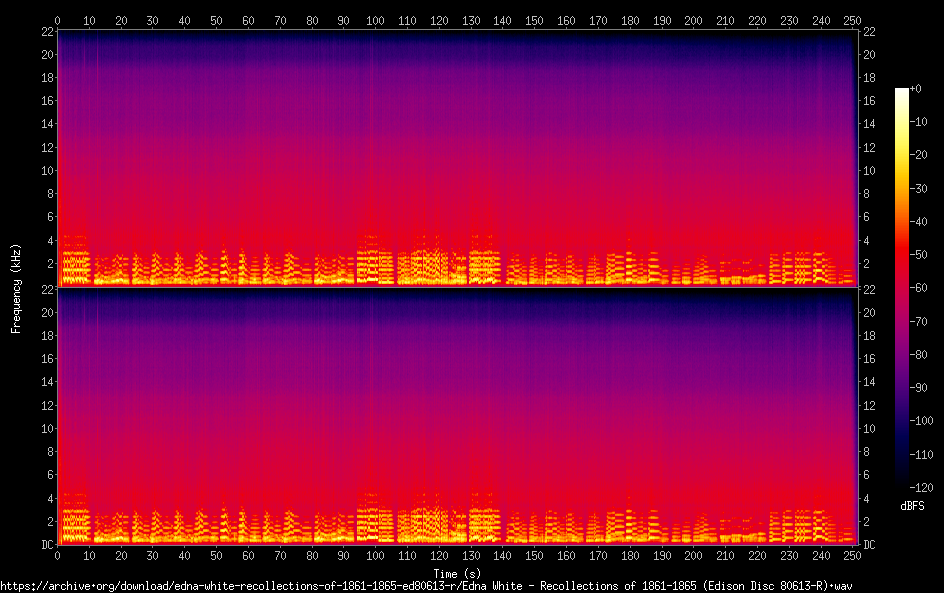The image size is (944, 593).
Task: Click the dBFS color gradient scale bar
Action: click(901, 288)
